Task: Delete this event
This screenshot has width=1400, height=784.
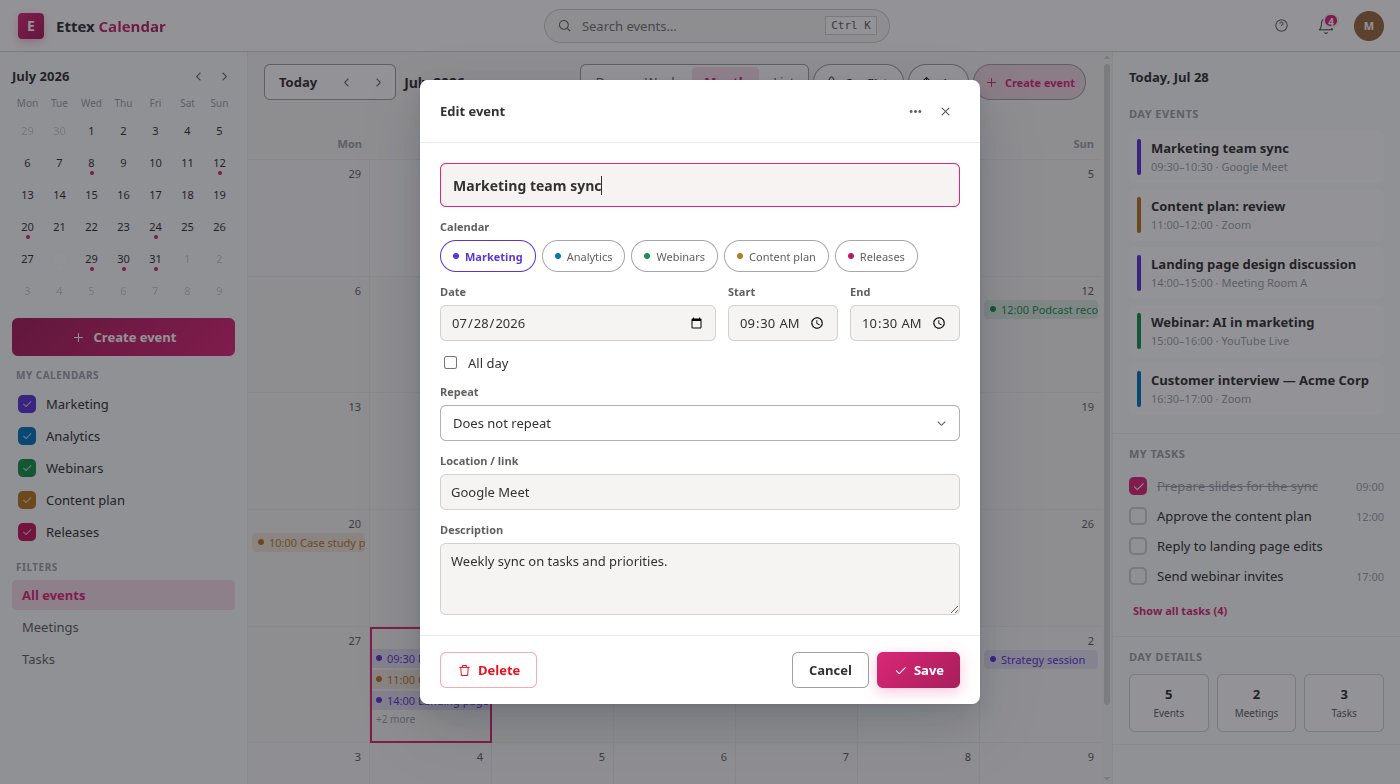Action: pos(488,670)
